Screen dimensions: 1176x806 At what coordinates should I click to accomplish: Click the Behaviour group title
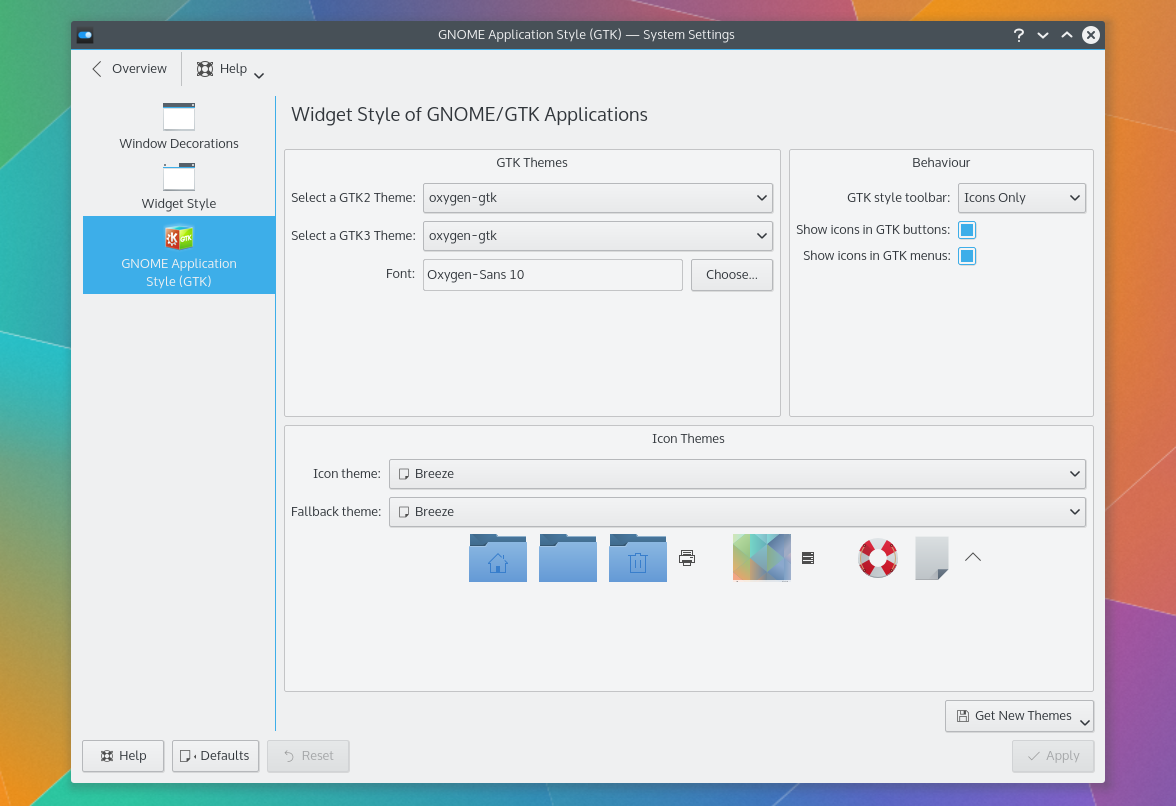click(941, 163)
